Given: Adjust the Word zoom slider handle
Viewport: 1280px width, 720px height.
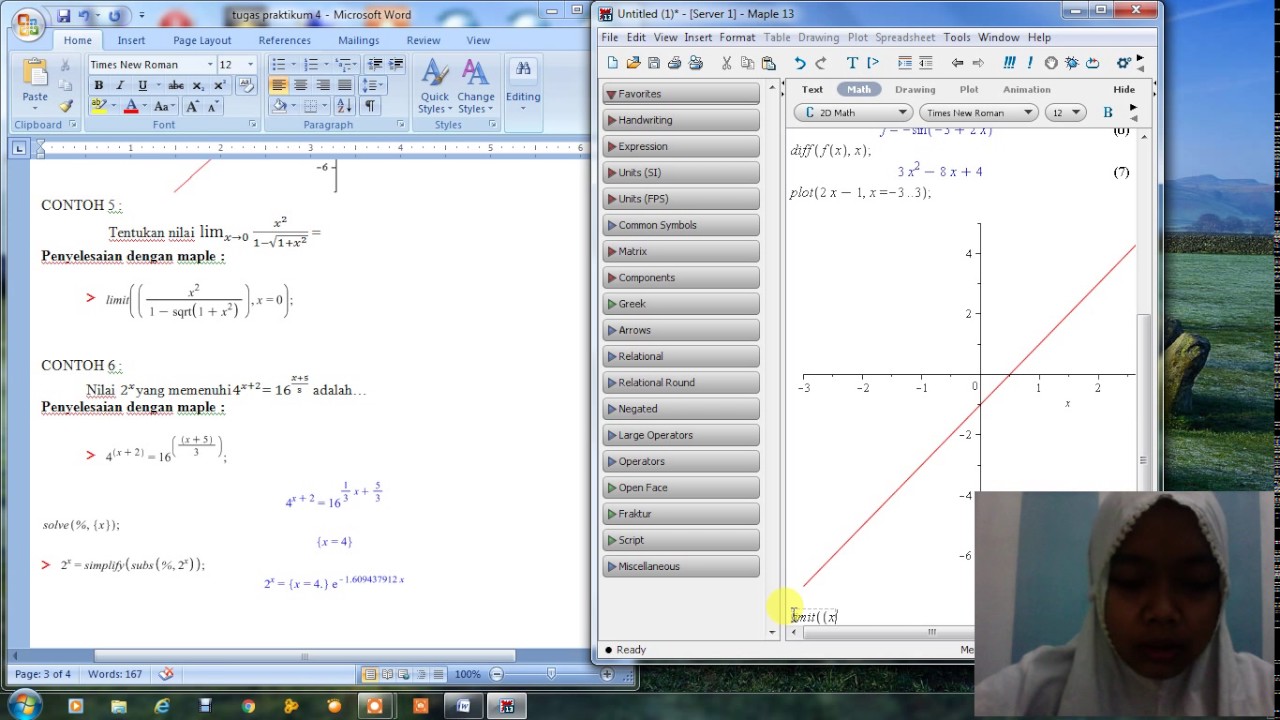Looking at the screenshot, I should click(551, 674).
